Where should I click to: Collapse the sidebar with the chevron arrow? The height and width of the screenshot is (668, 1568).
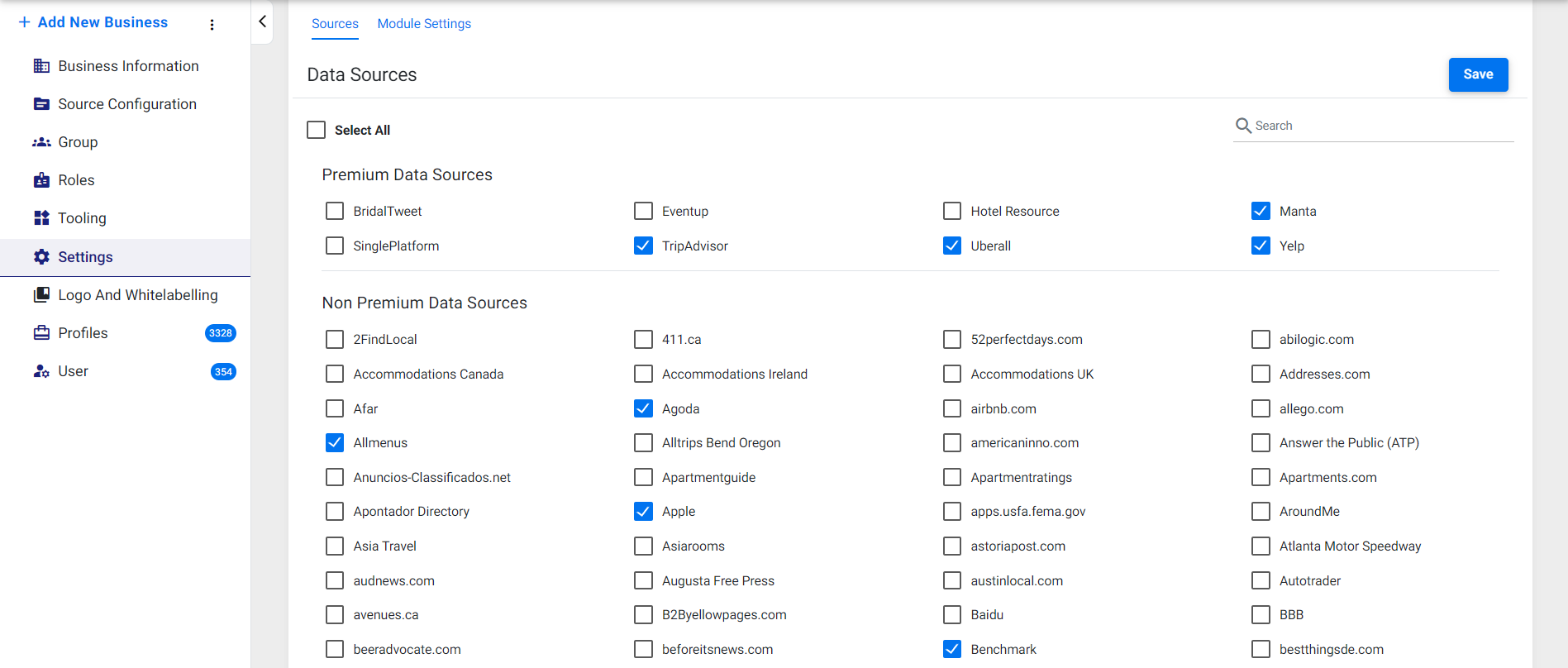(262, 21)
